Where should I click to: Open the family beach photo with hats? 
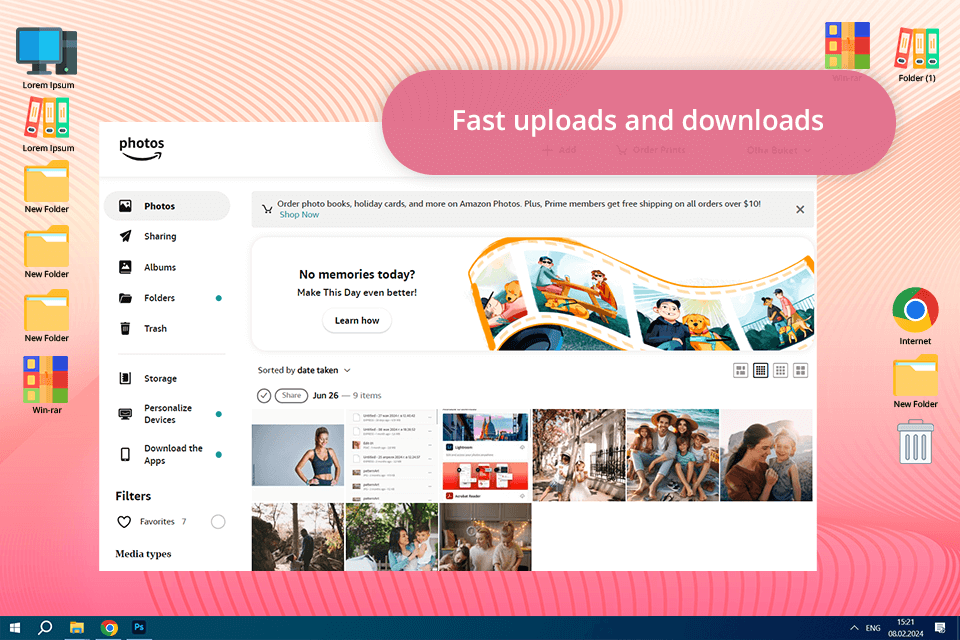coord(673,455)
